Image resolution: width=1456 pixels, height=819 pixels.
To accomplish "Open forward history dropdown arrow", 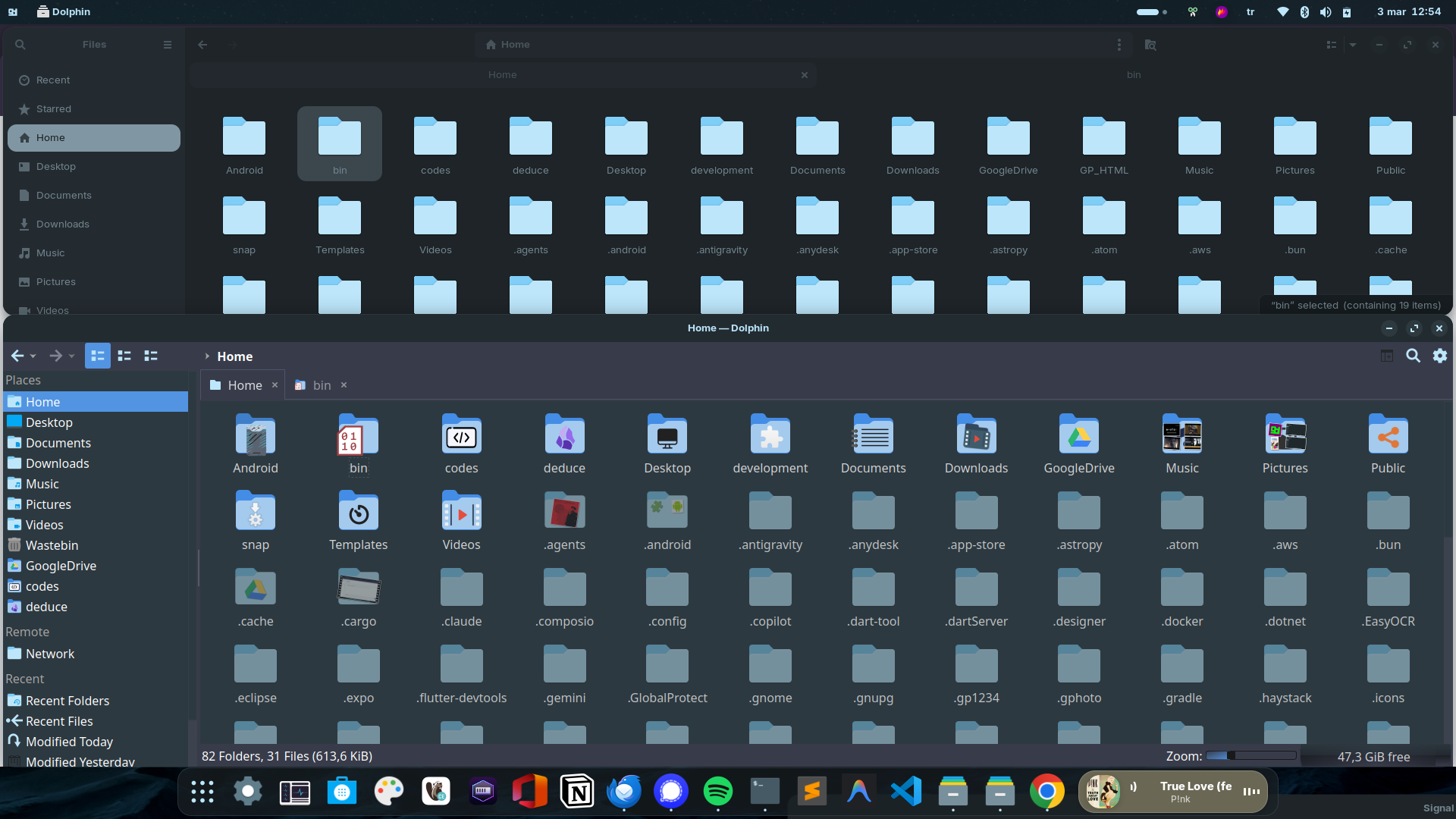I will click(72, 356).
